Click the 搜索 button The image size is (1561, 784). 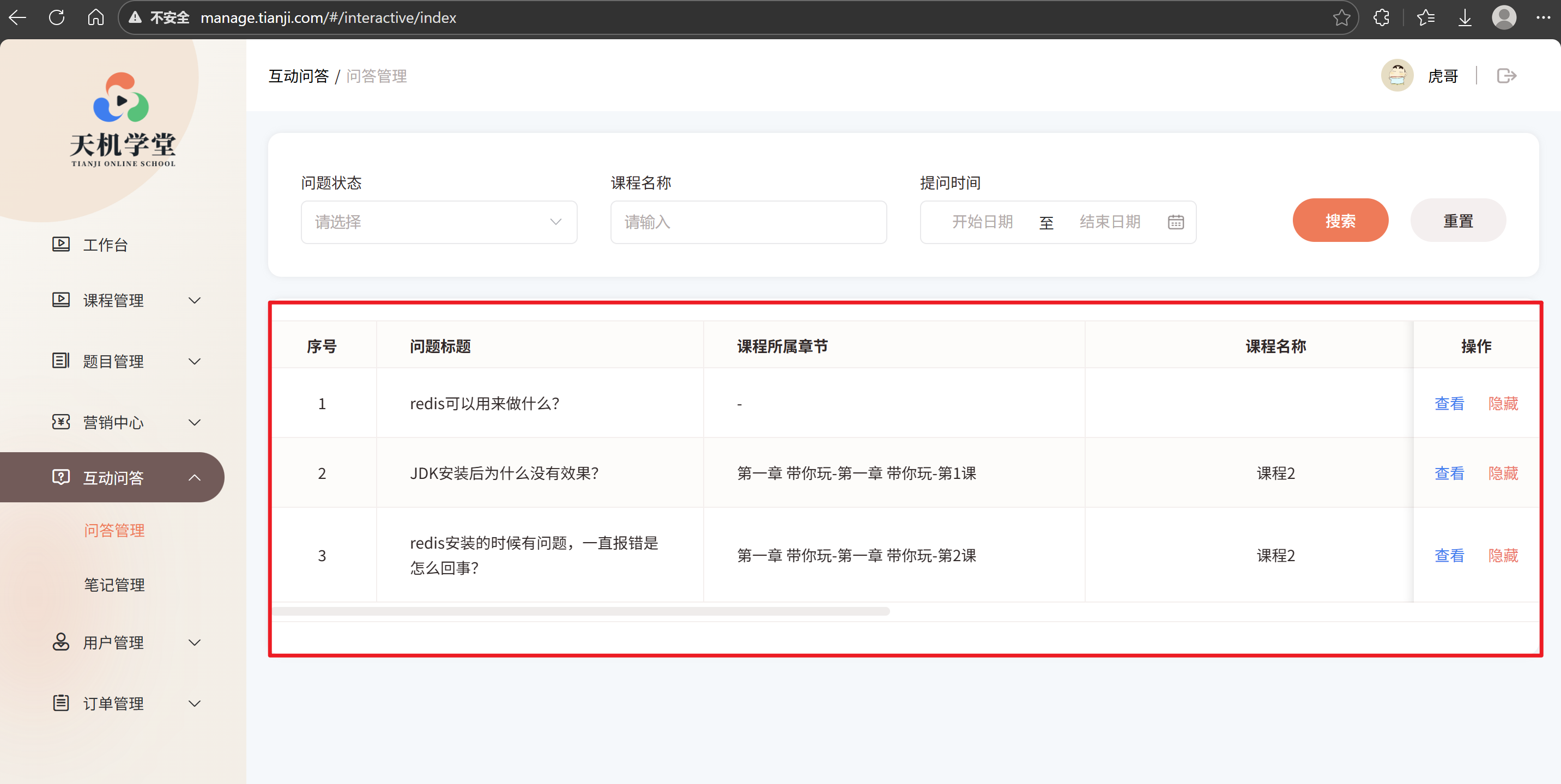pyautogui.click(x=1339, y=221)
